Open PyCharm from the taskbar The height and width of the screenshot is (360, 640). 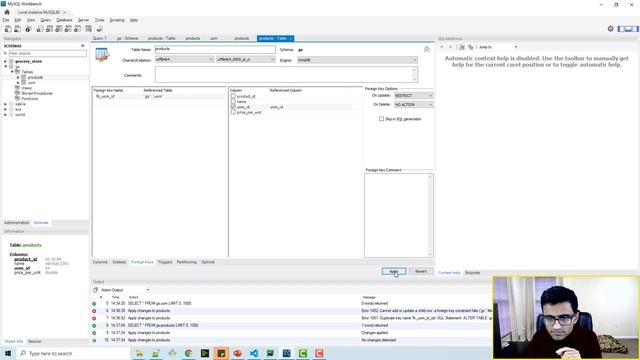pos(270,353)
